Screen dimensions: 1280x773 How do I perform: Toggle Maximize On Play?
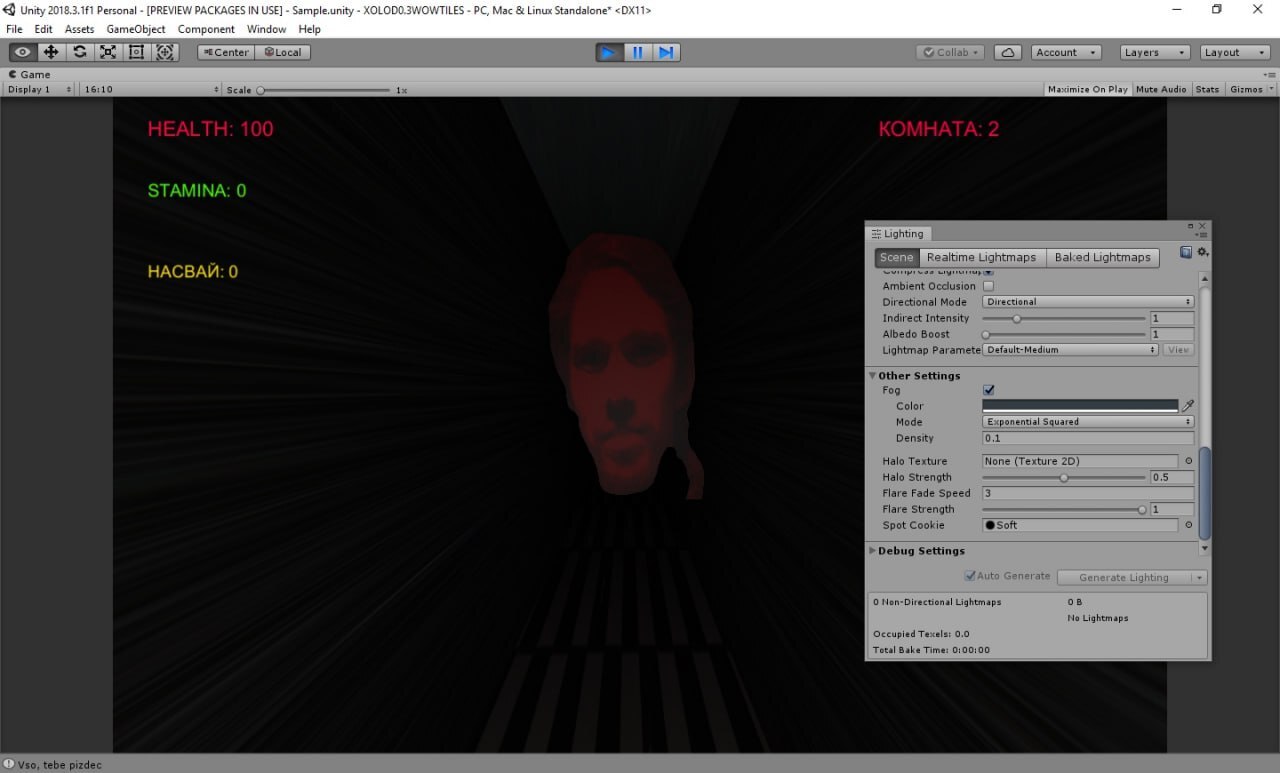(x=1087, y=89)
